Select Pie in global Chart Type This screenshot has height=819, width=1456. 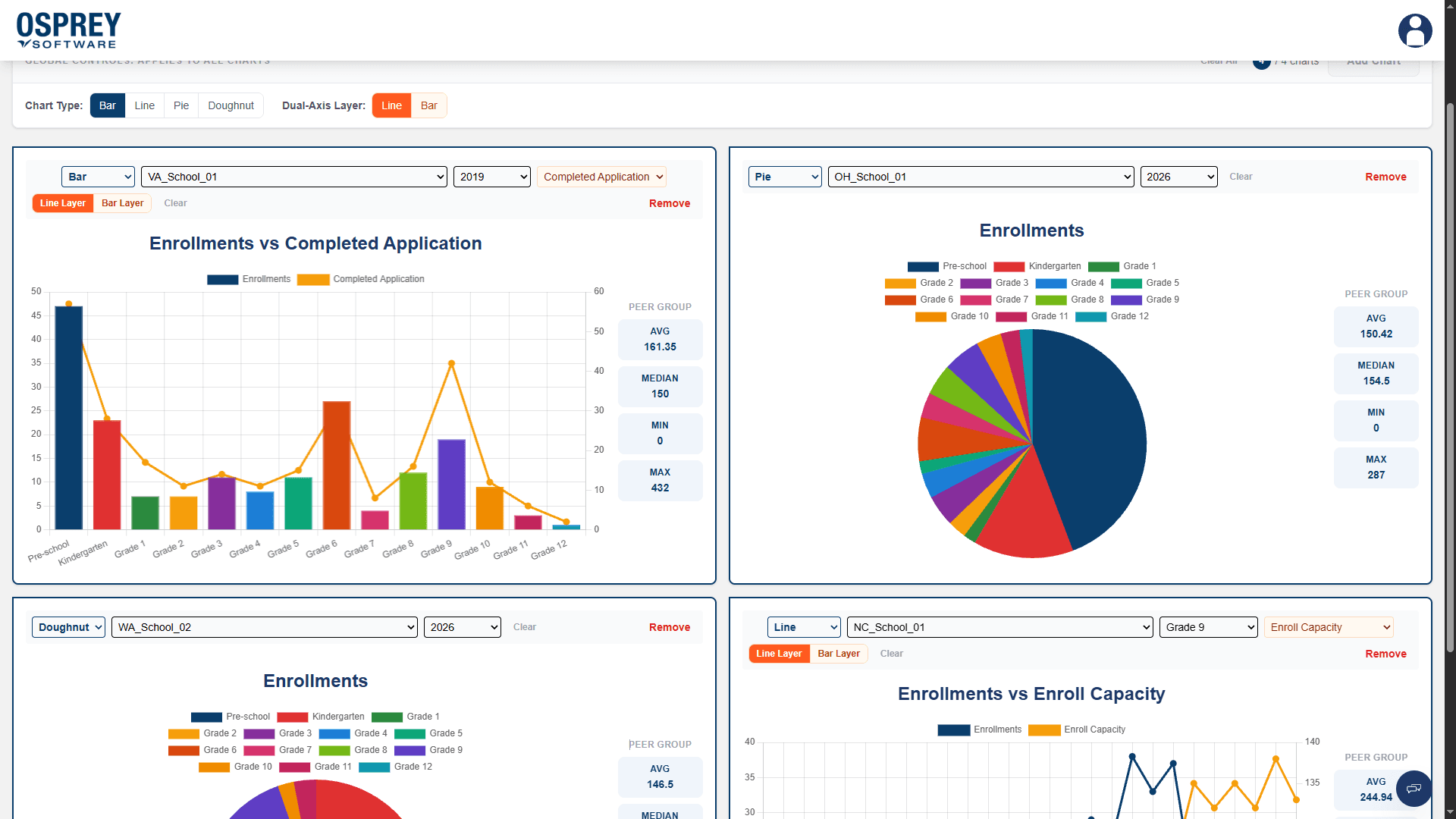pyautogui.click(x=181, y=105)
